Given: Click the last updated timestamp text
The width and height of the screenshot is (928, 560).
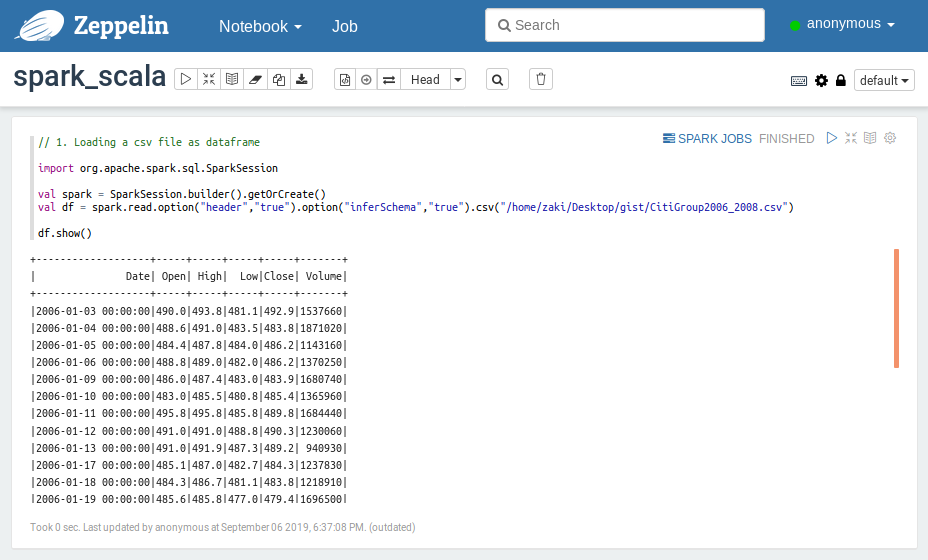Looking at the screenshot, I should tap(223, 527).
